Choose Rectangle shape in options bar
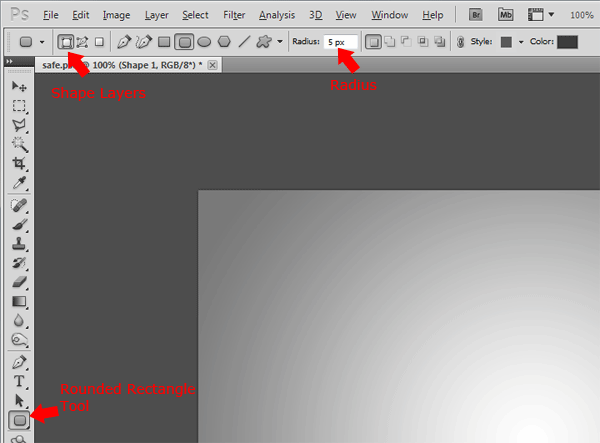The height and width of the screenshot is (443, 600). coord(164,41)
